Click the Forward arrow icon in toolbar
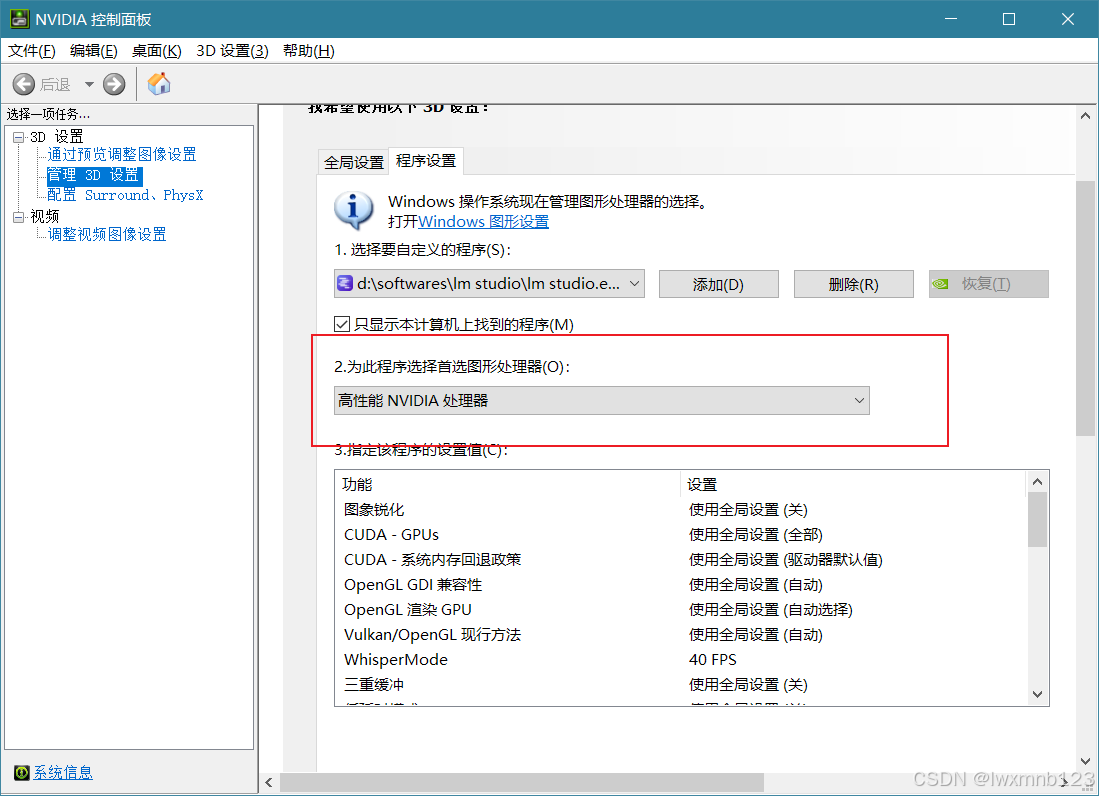Screen dimensions: 1099x796 114,85
